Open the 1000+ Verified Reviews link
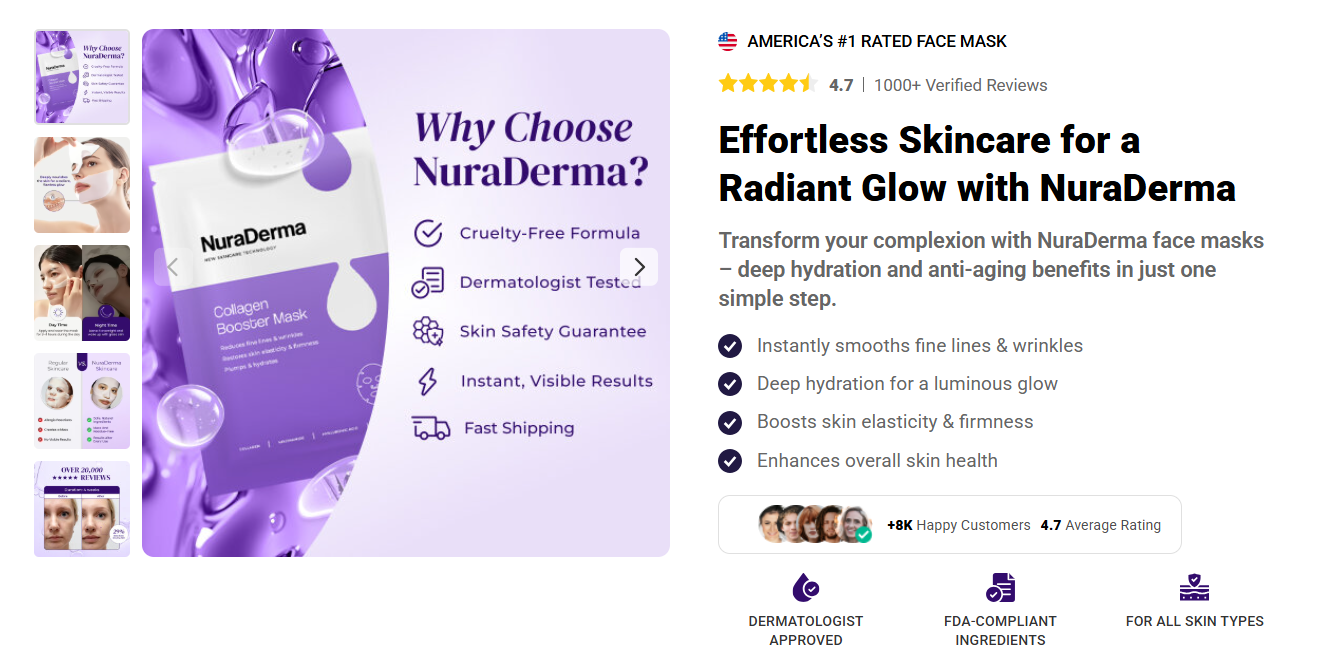 click(960, 85)
